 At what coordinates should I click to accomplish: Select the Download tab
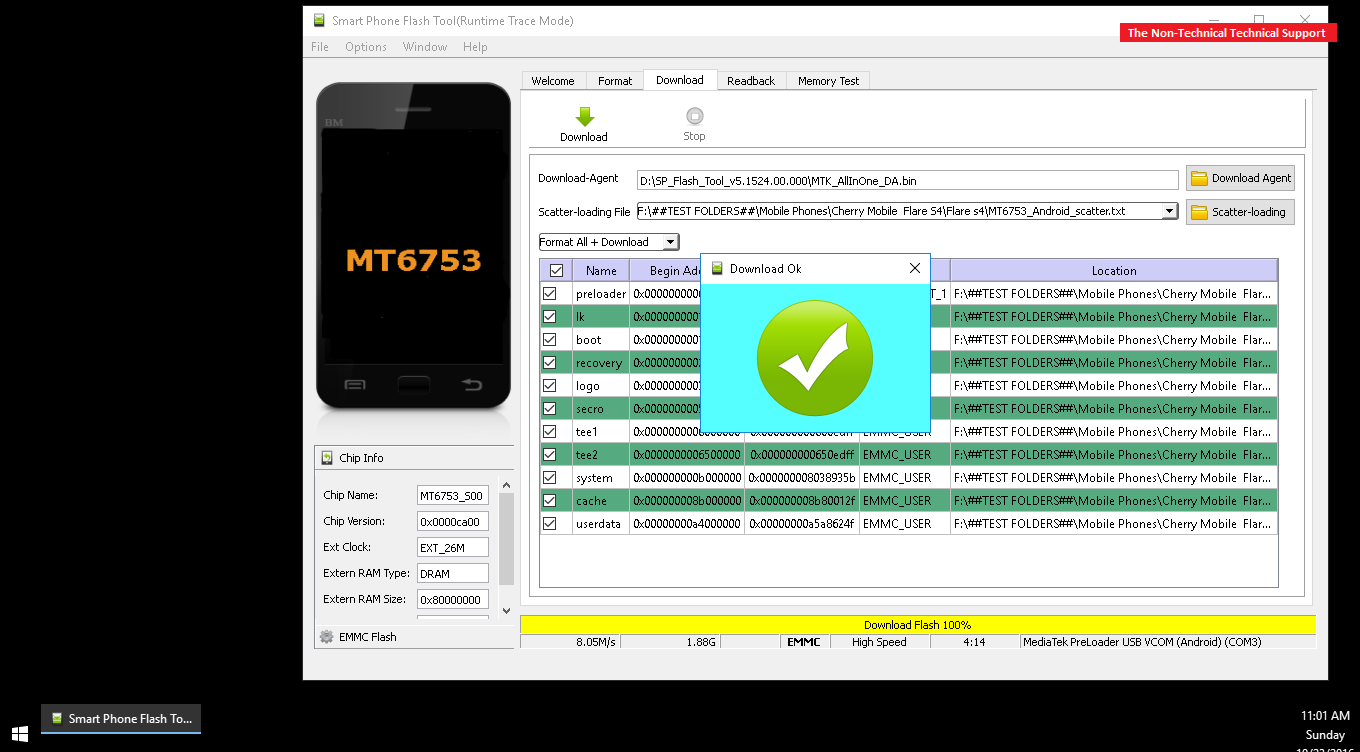(680, 80)
